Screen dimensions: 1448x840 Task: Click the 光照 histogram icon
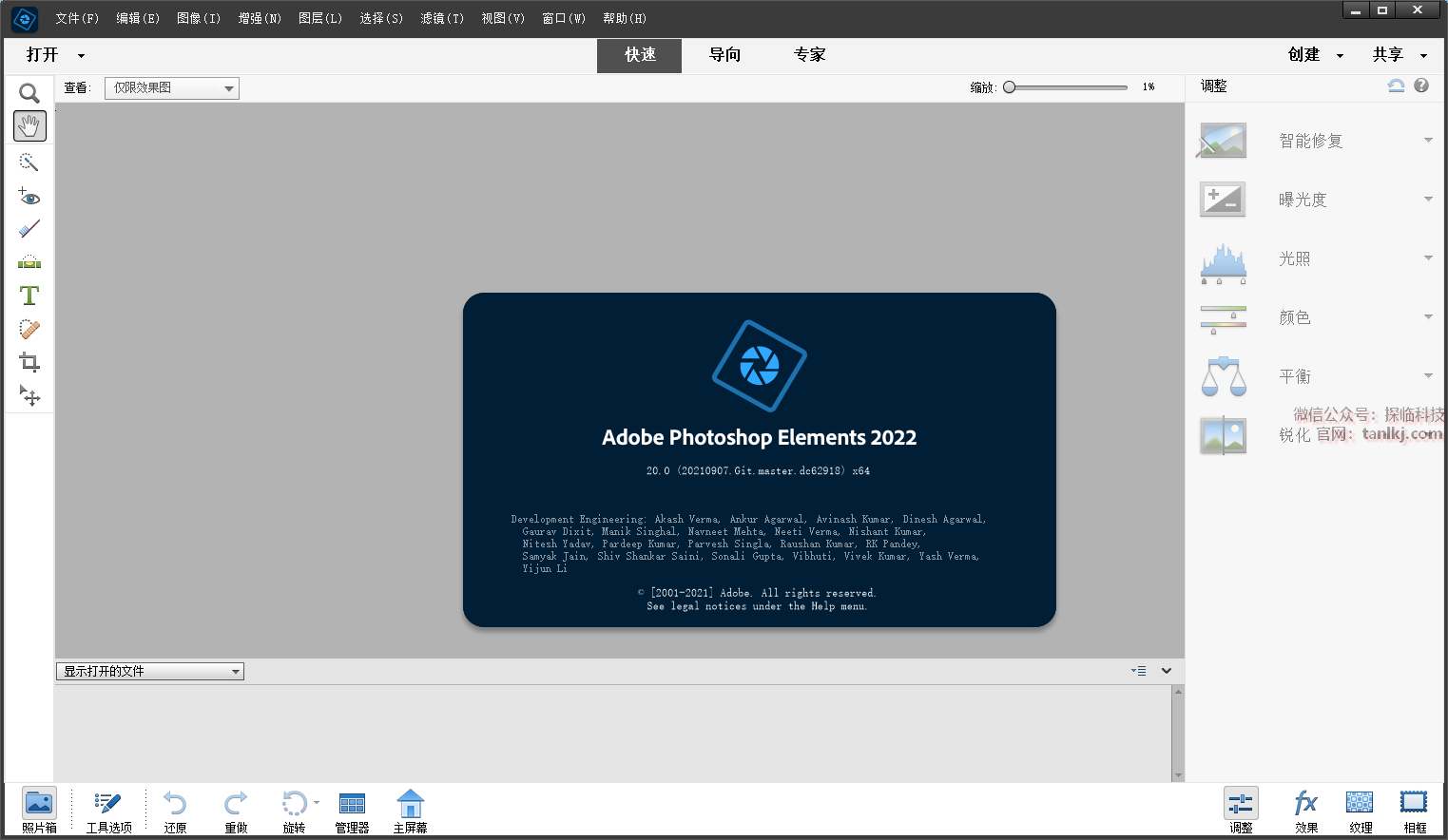pyautogui.click(x=1223, y=263)
